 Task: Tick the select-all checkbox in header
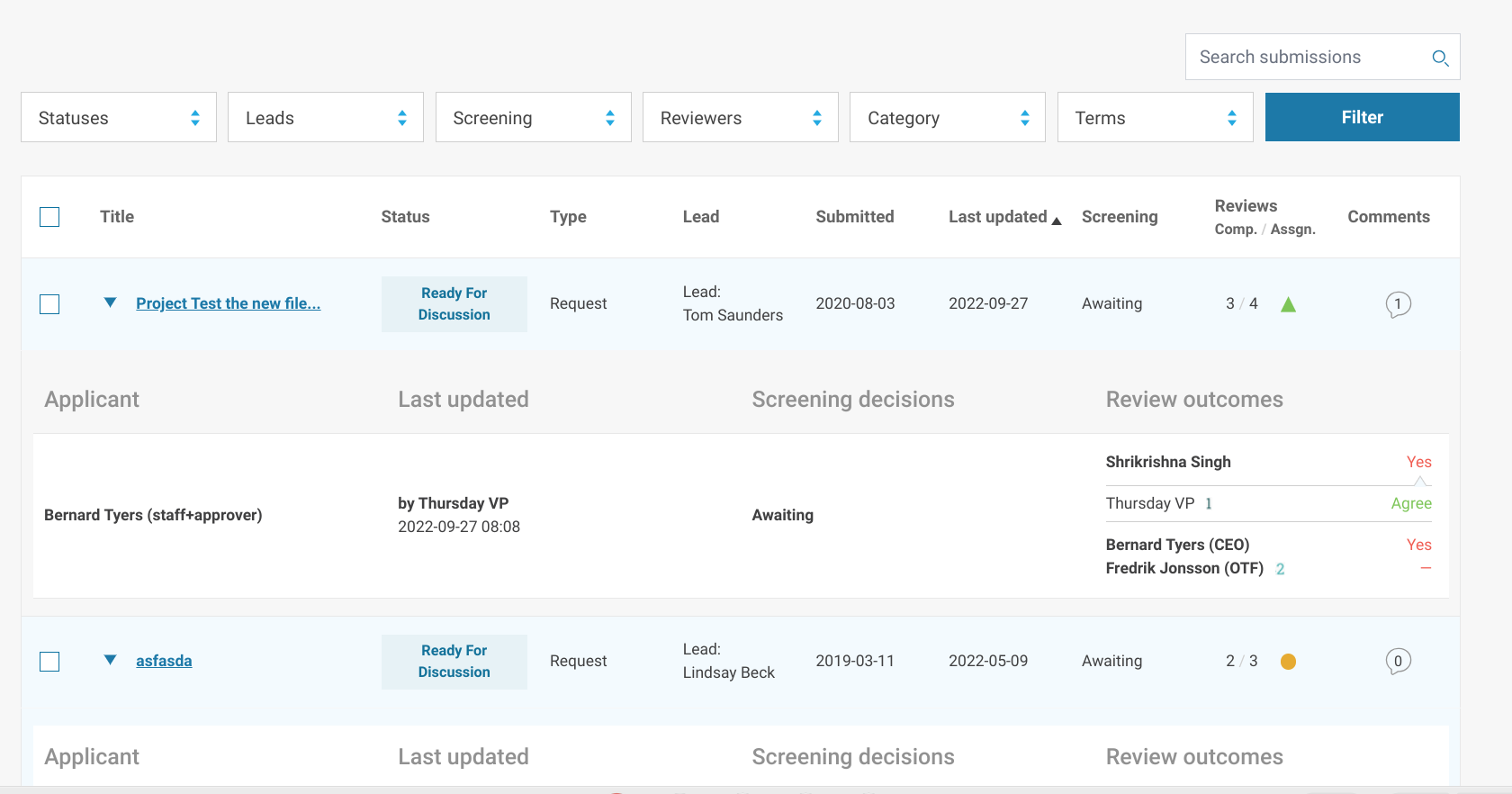[49, 217]
